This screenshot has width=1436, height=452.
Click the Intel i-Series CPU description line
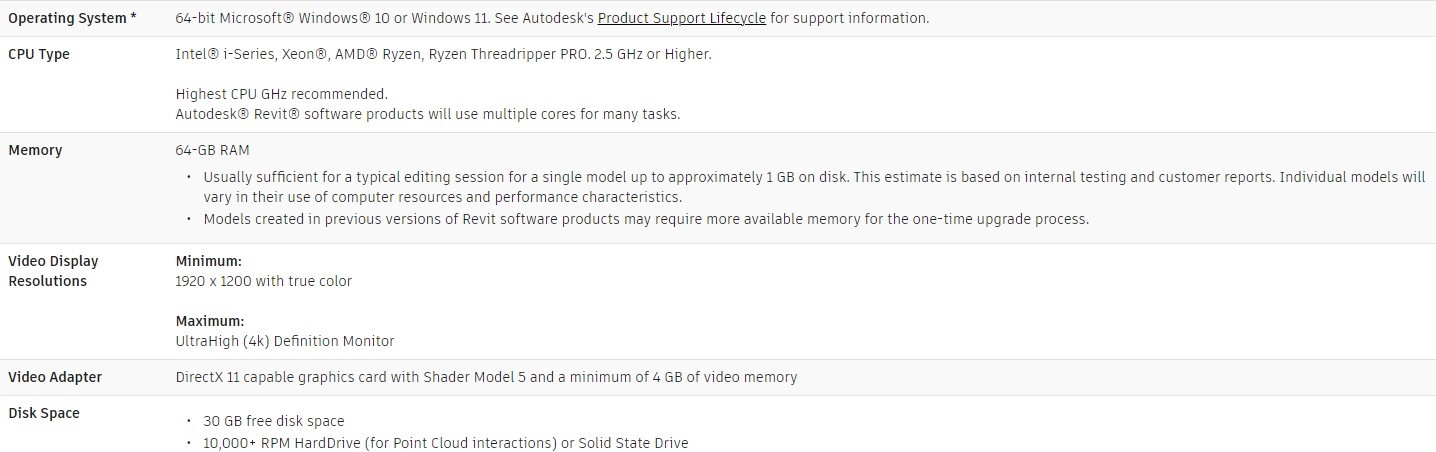(443, 54)
